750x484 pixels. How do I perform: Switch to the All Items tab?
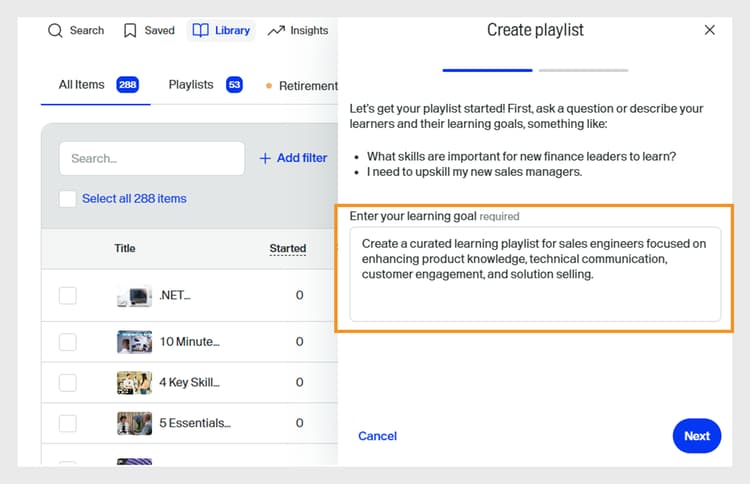pos(82,85)
